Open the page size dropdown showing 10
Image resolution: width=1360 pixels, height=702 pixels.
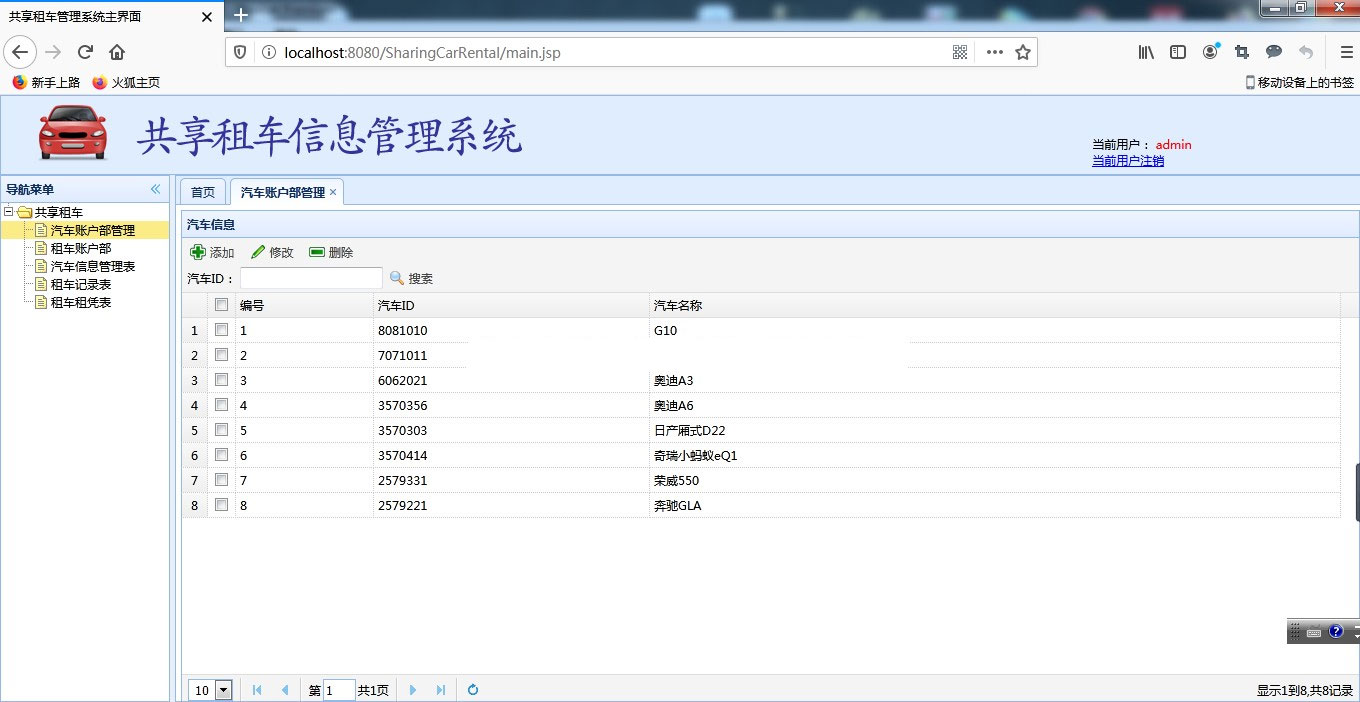222,689
